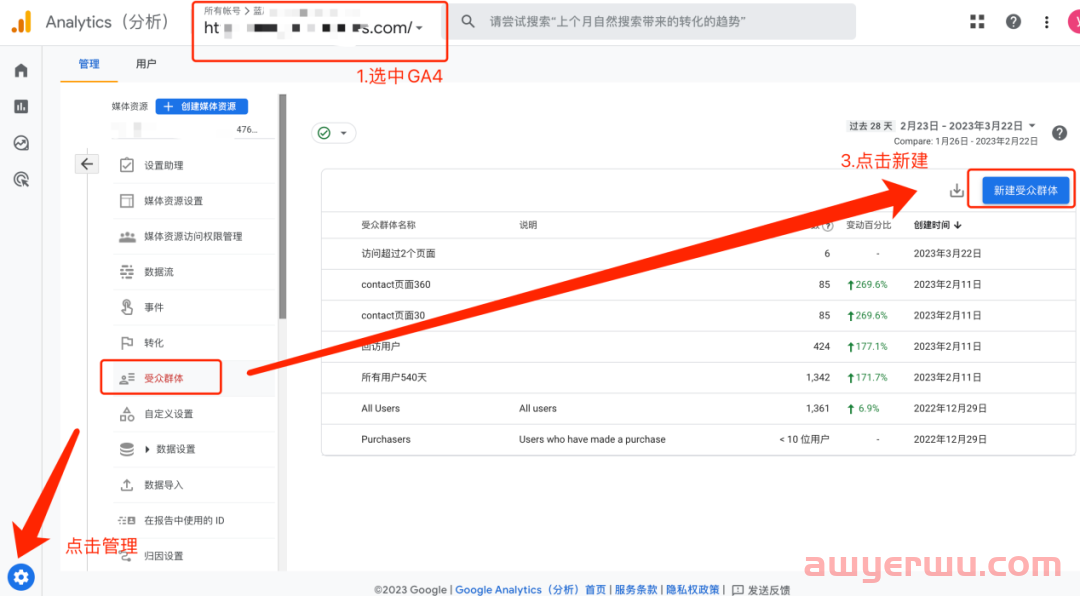Expand the date range 2月23日 - 2023年3月22日 picker
This screenshot has width=1080, height=596.
click(x=1032, y=127)
